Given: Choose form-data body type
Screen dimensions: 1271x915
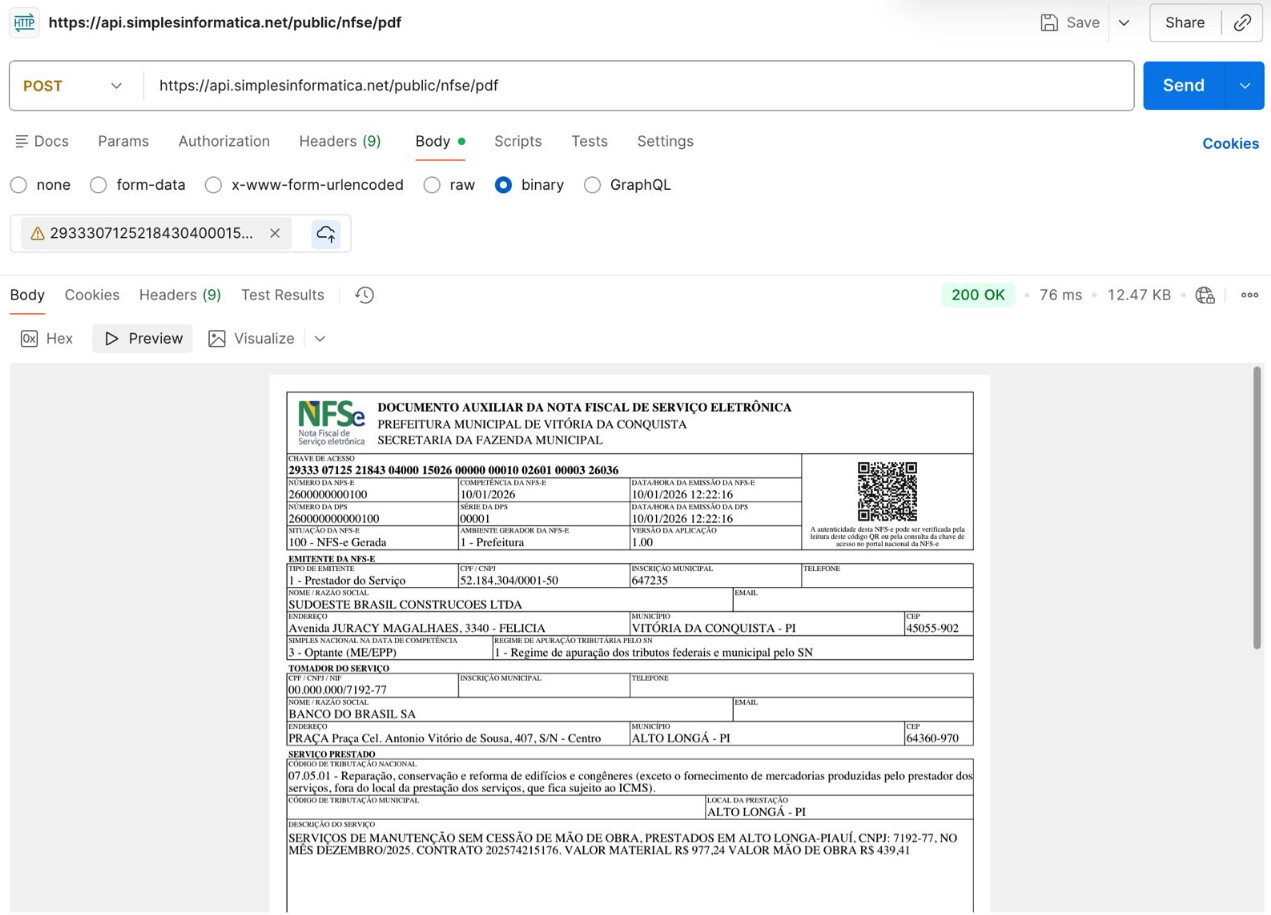Looking at the screenshot, I should point(98,185).
